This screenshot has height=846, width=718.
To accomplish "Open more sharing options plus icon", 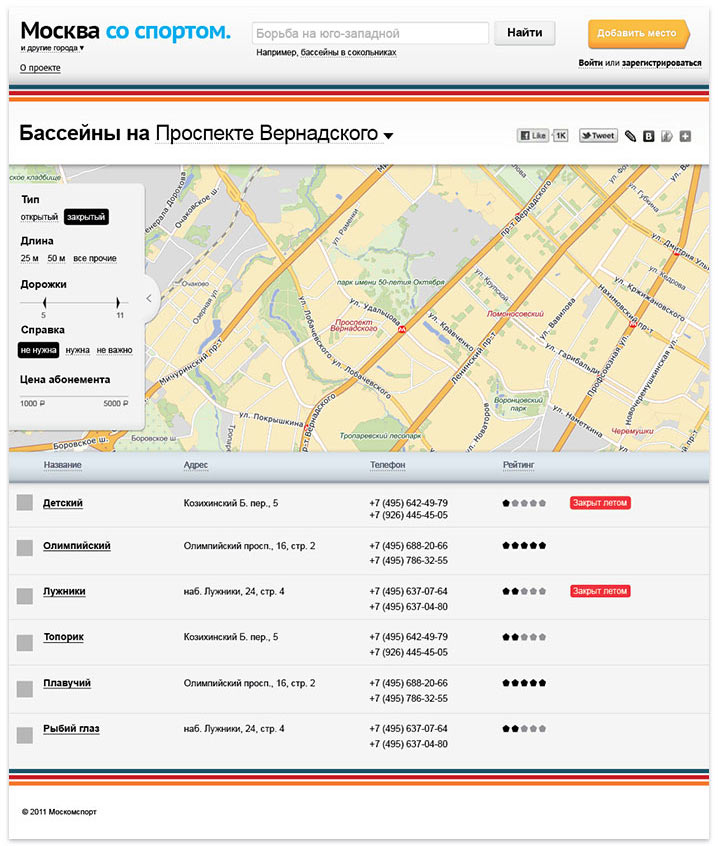I will pyautogui.click(x=685, y=136).
